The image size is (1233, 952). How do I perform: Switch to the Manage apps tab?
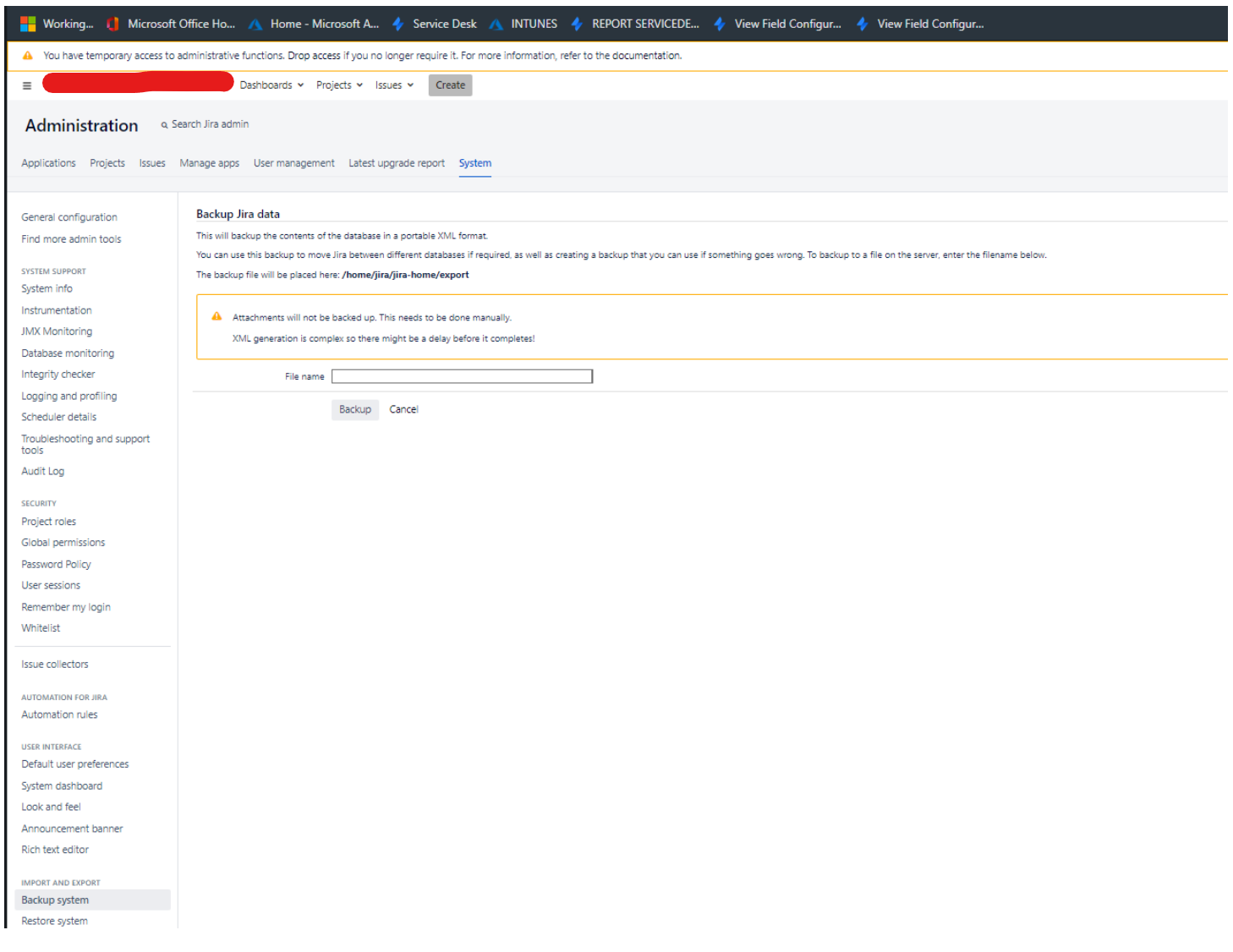209,163
